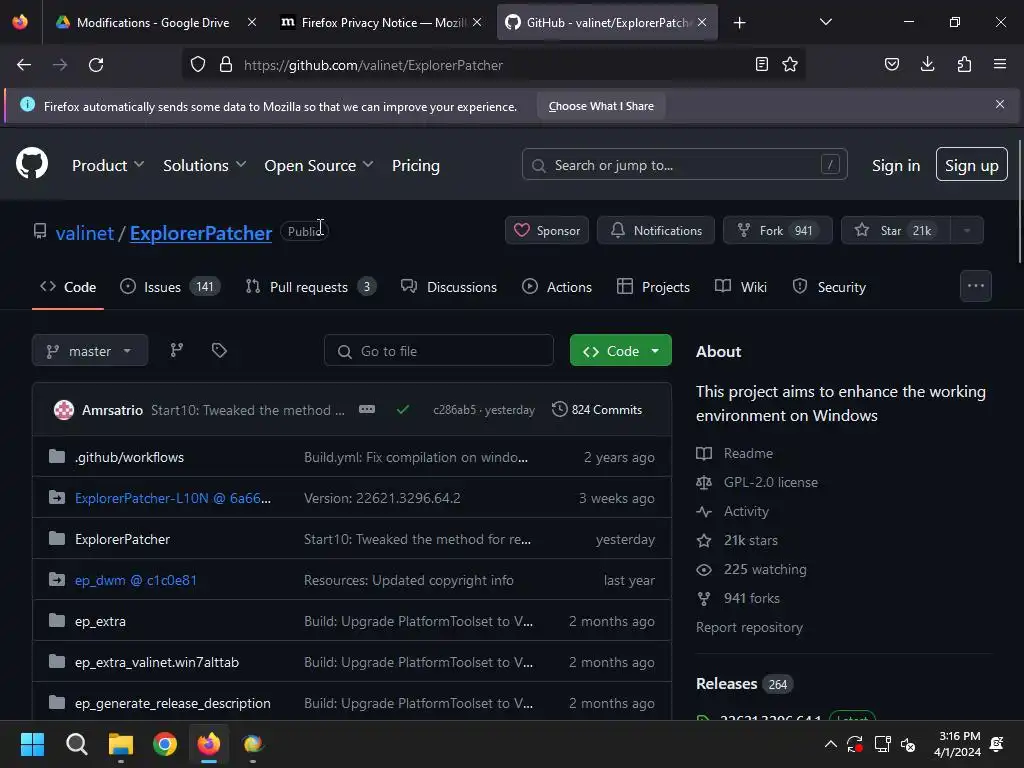Click the Sign in link
Viewport: 1024px width, 768px height.
tap(895, 165)
